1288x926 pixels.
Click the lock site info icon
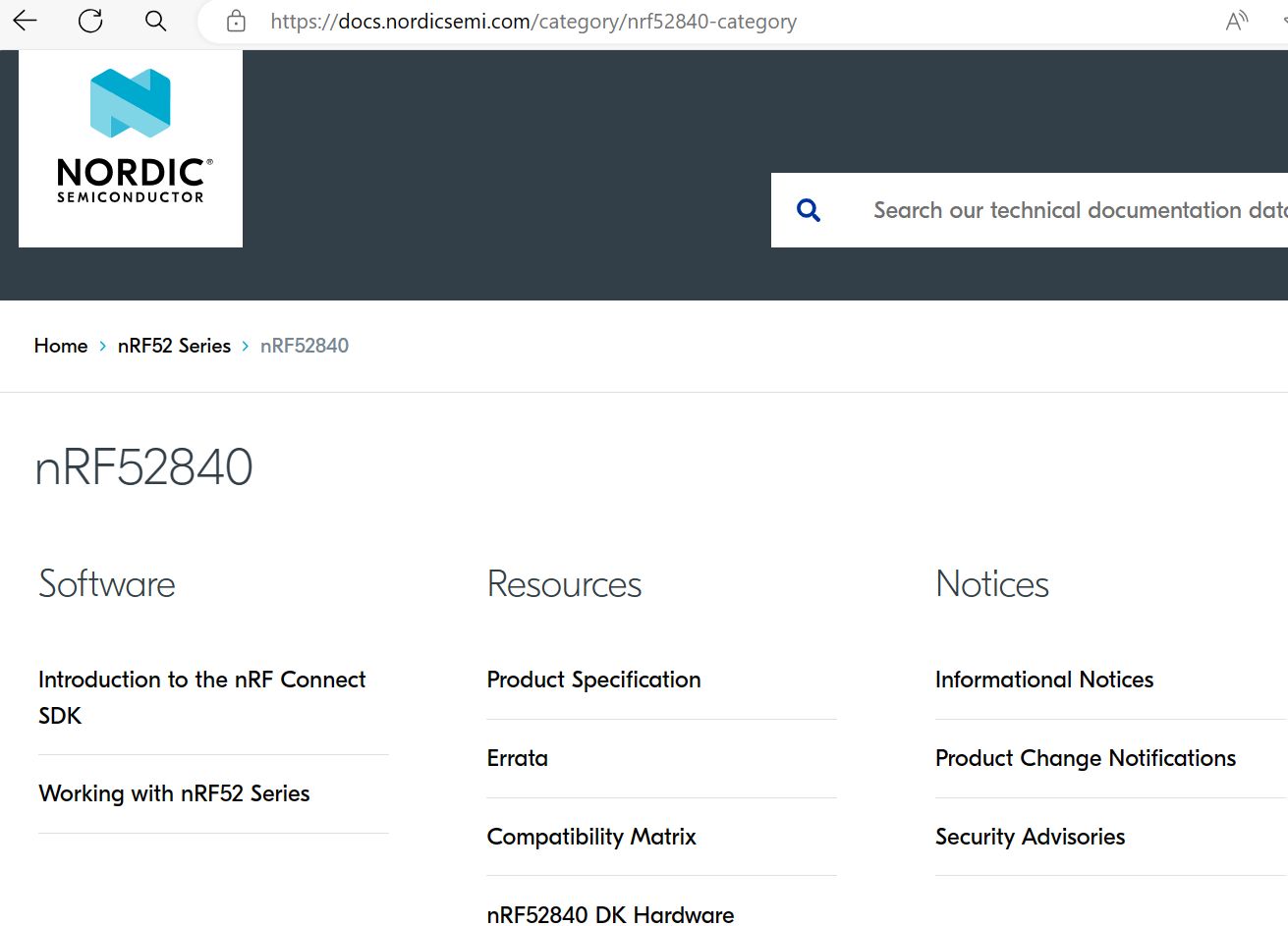click(x=236, y=22)
